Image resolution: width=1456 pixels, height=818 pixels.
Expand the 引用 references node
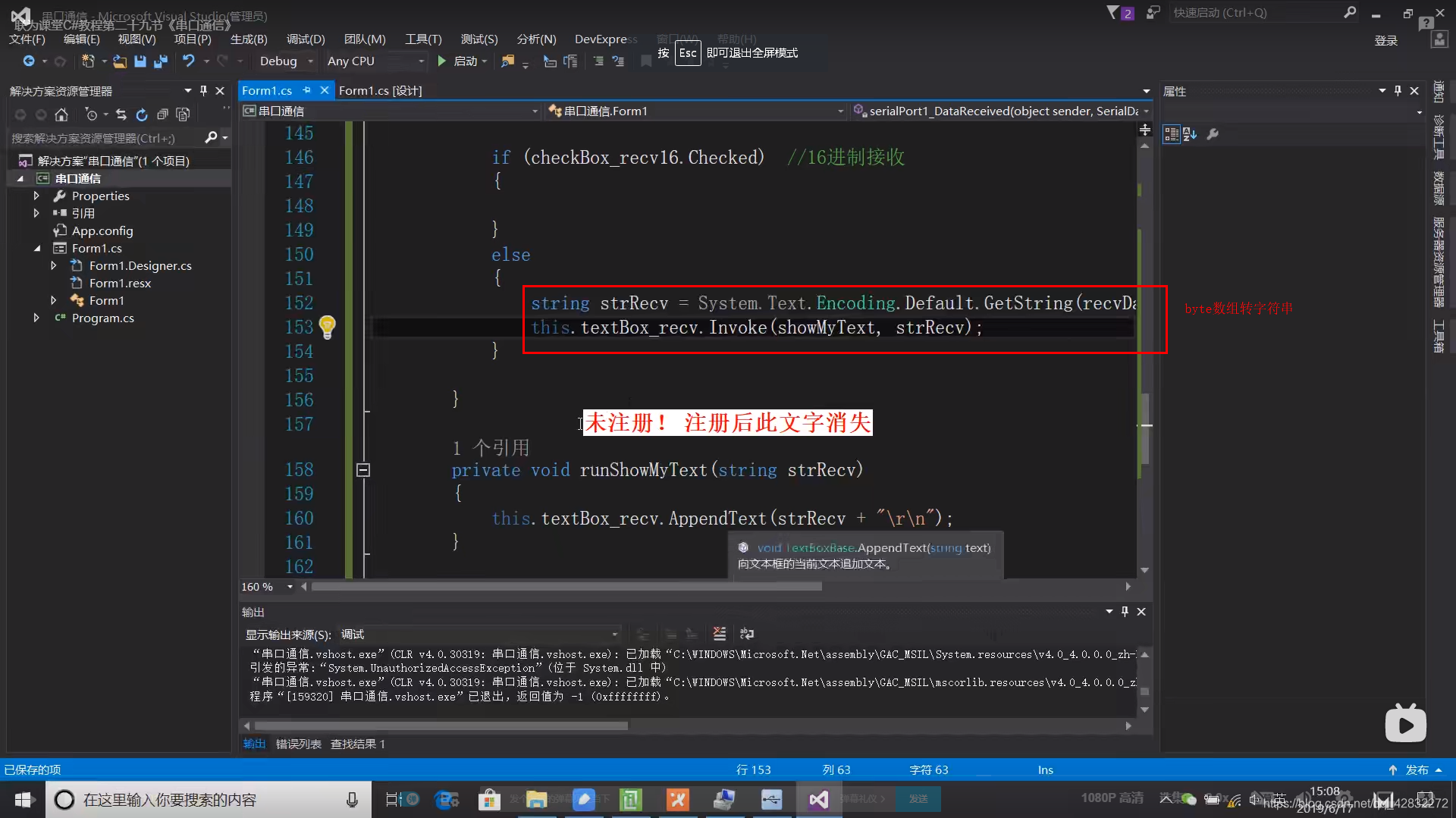pos(36,213)
